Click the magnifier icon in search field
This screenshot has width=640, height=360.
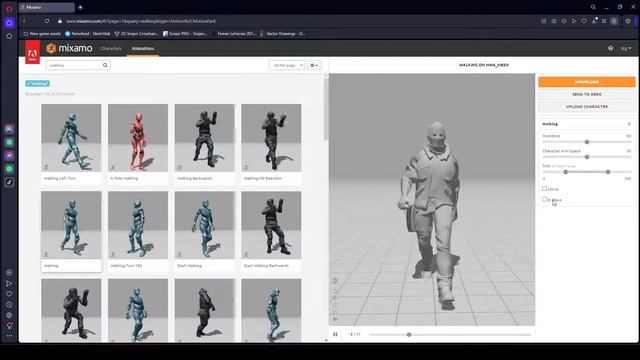[x=105, y=65]
